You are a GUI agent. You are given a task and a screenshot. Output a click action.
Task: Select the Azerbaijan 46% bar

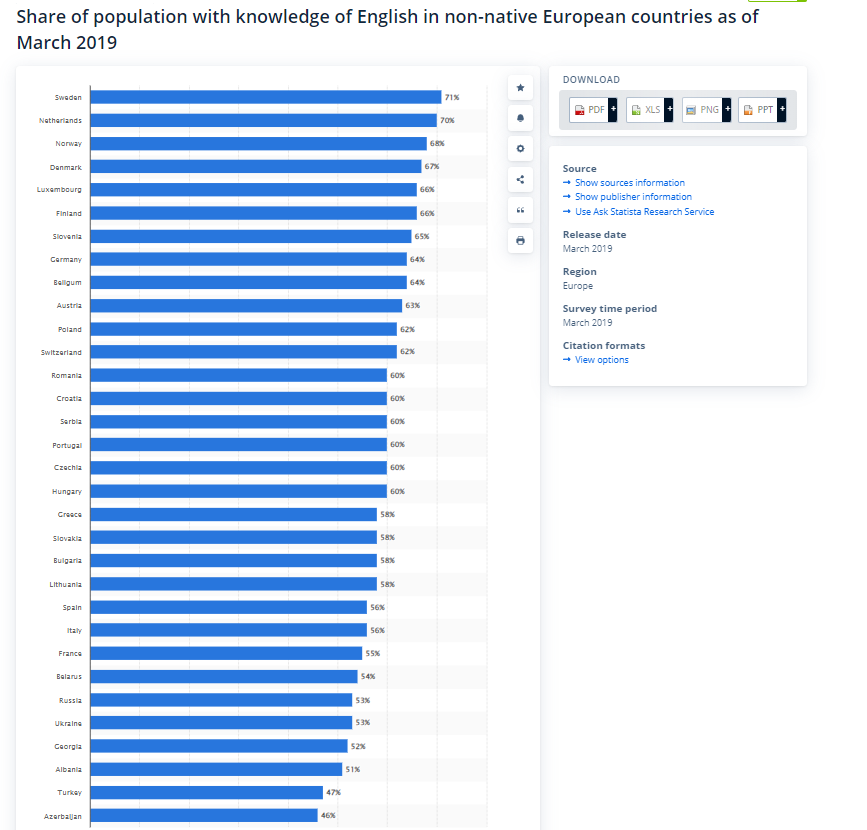coord(204,816)
